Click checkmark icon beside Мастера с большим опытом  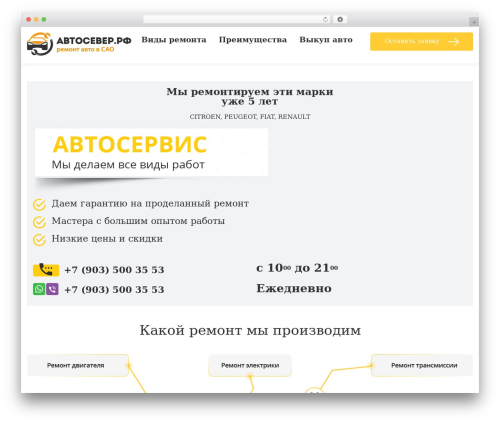[x=39, y=222]
